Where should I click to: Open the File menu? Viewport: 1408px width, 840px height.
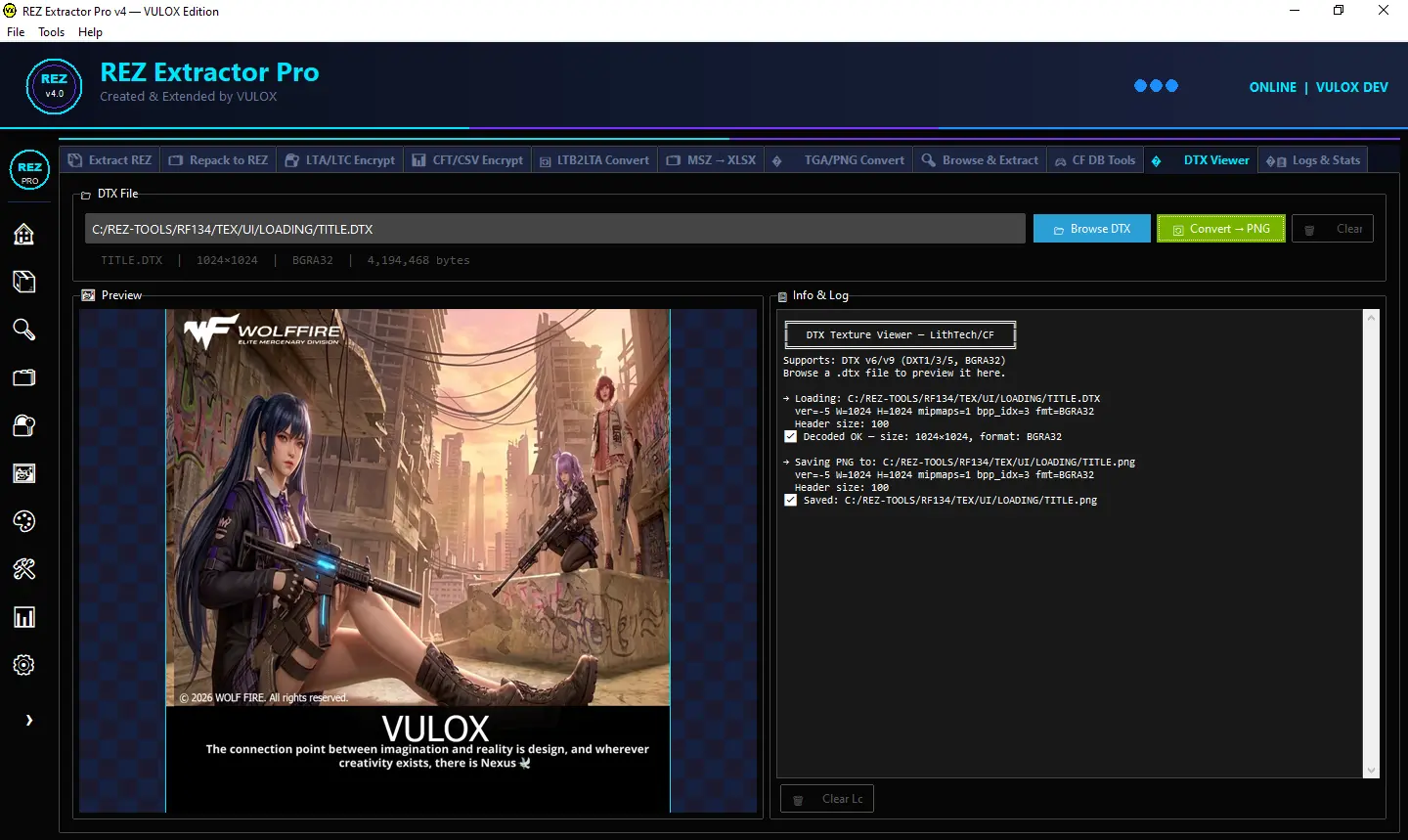16,32
